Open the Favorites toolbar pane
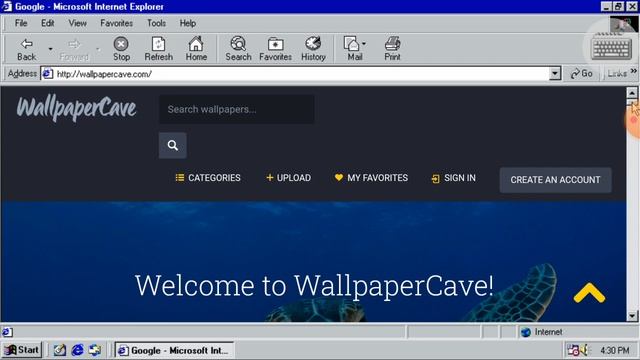The height and width of the screenshot is (360, 640). click(x=276, y=49)
